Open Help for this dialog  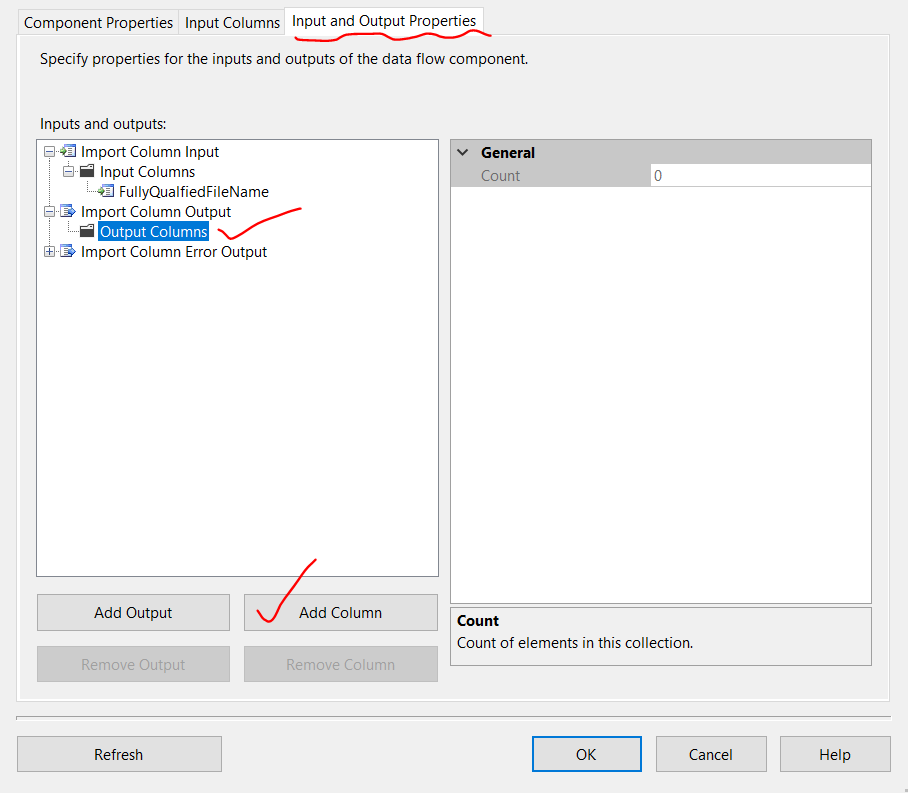834,754
